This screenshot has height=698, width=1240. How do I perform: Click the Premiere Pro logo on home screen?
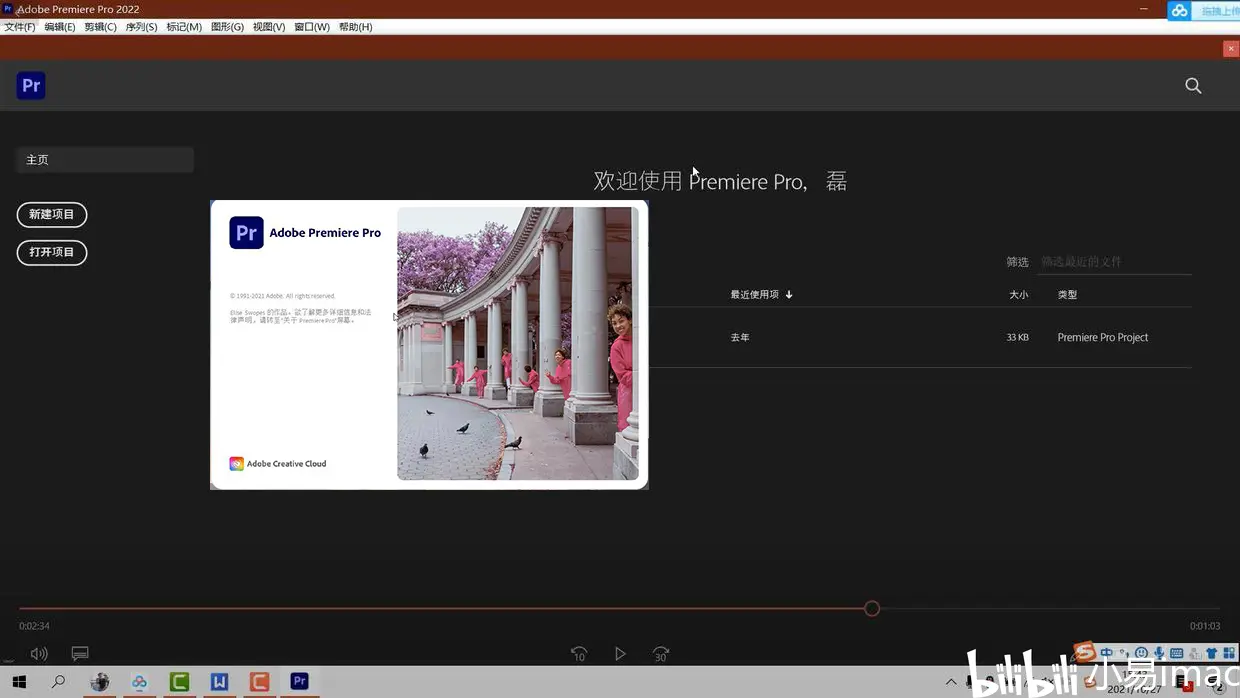pyautogui.click(x=31, y=86)
